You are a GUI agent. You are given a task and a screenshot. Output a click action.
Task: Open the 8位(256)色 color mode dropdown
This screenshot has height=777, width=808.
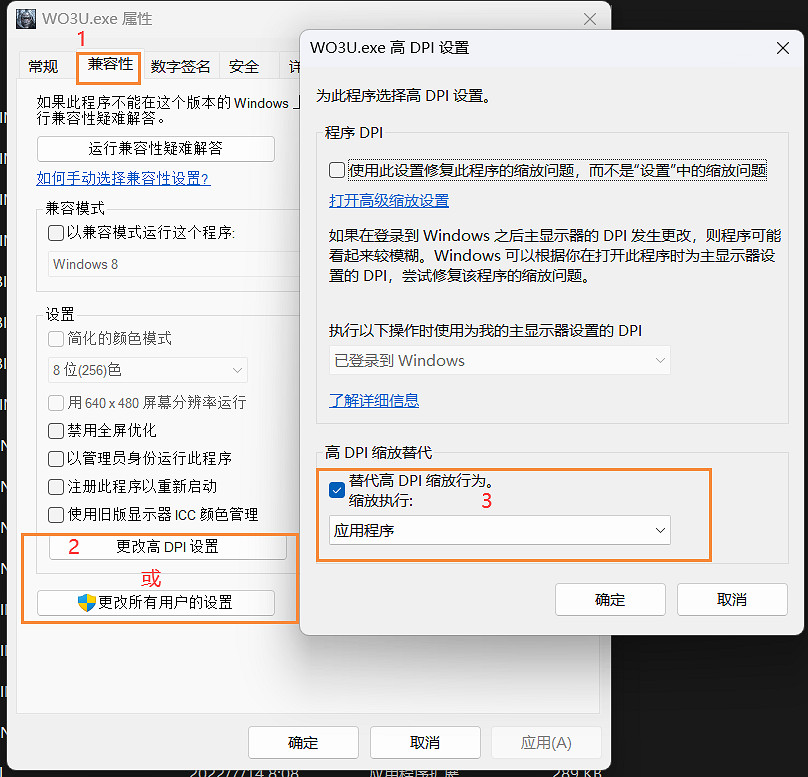click(x=148, y=370)
